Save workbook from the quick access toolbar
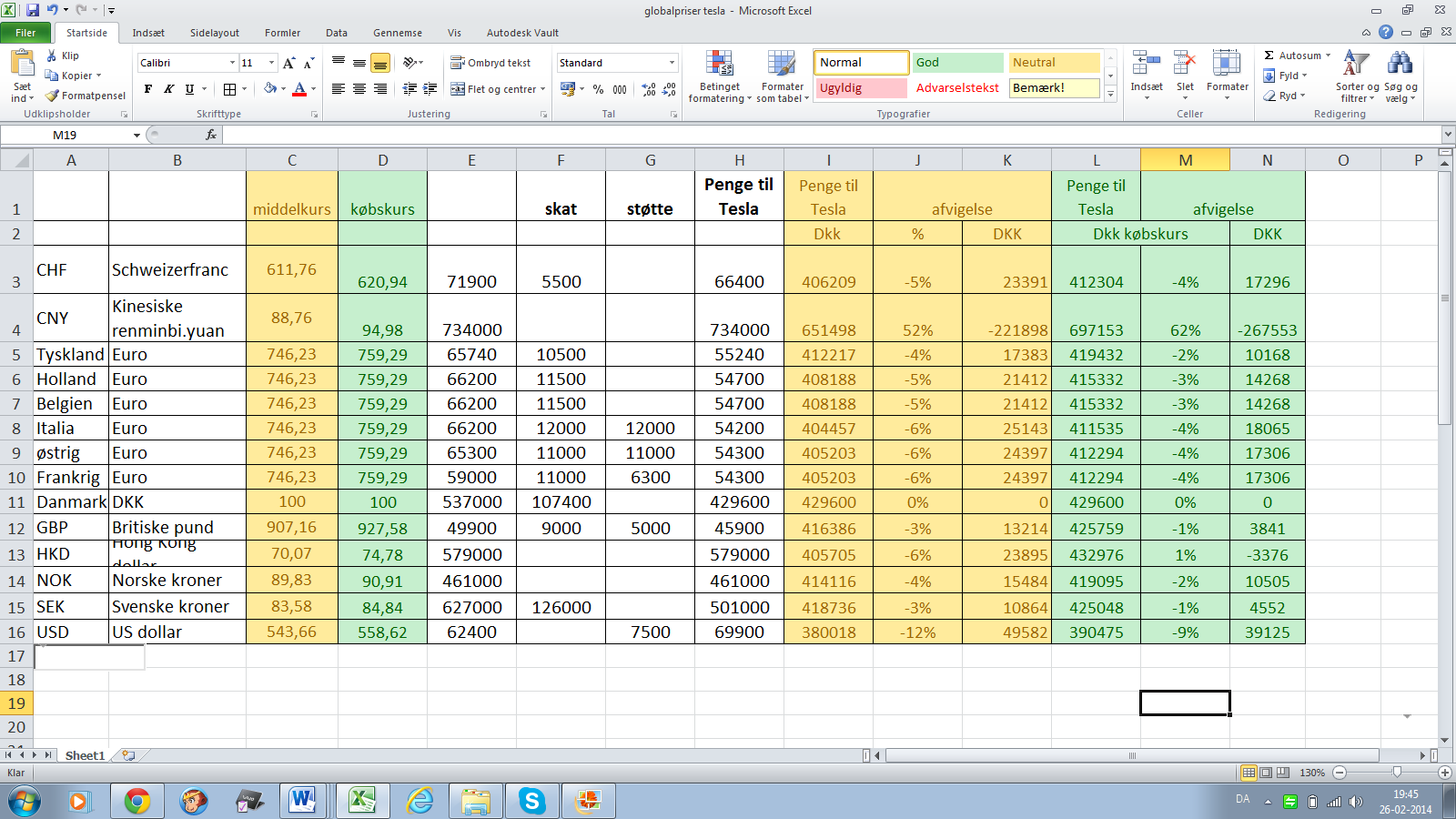Viewport: 1456px width, 819px height. coord(33,10)
